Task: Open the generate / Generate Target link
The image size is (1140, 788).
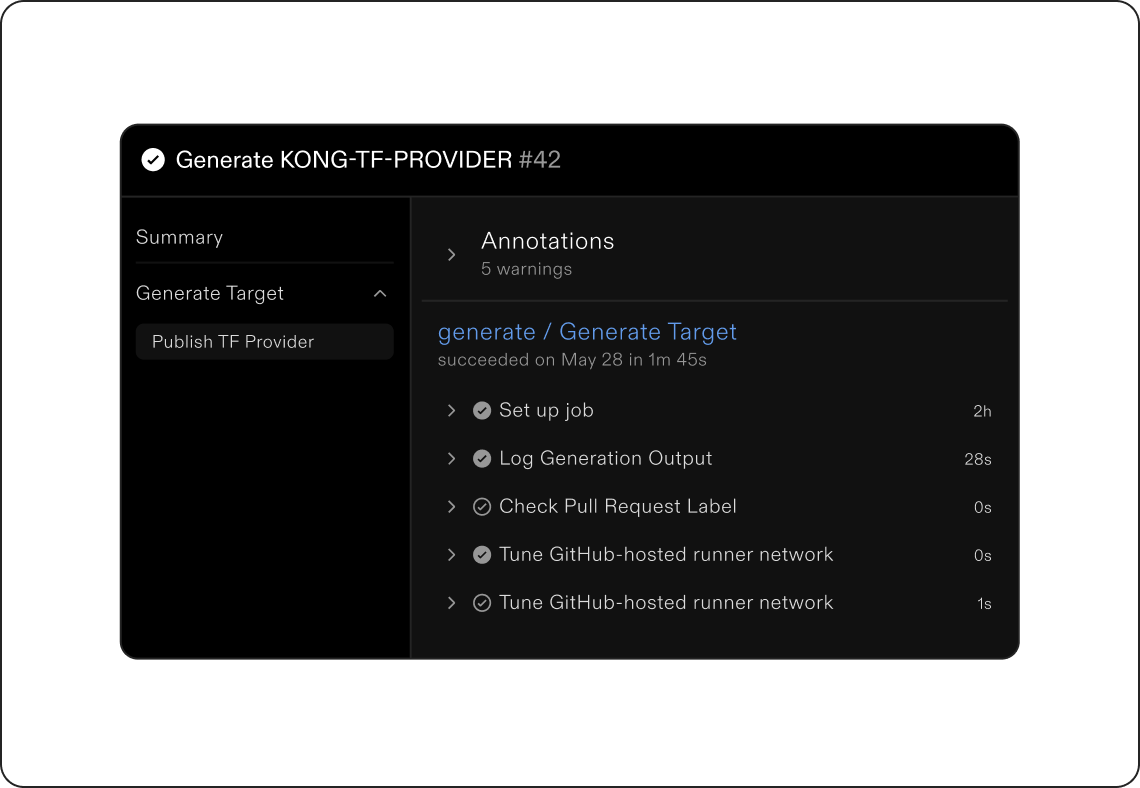Action: point(587,332)
